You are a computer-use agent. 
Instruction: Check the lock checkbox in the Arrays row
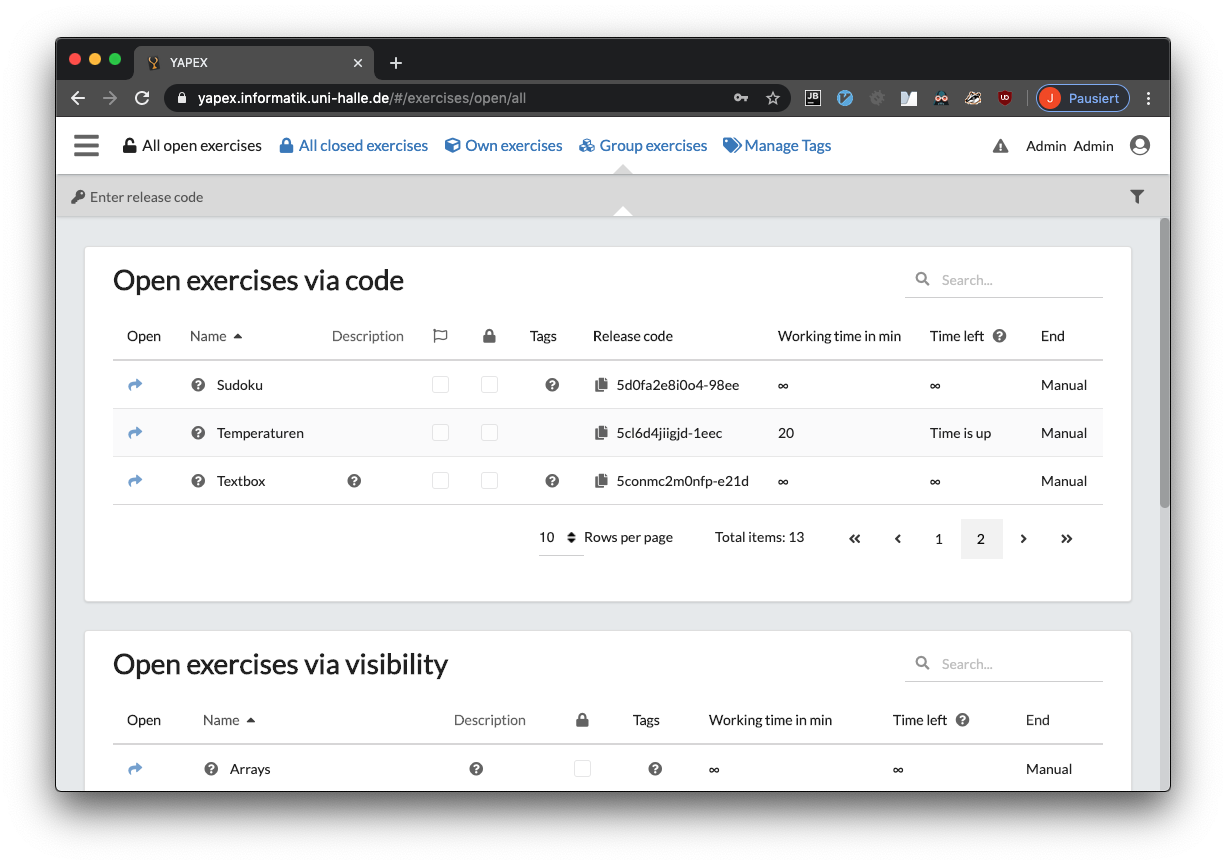pyautogui.click(x=582, y=768)
